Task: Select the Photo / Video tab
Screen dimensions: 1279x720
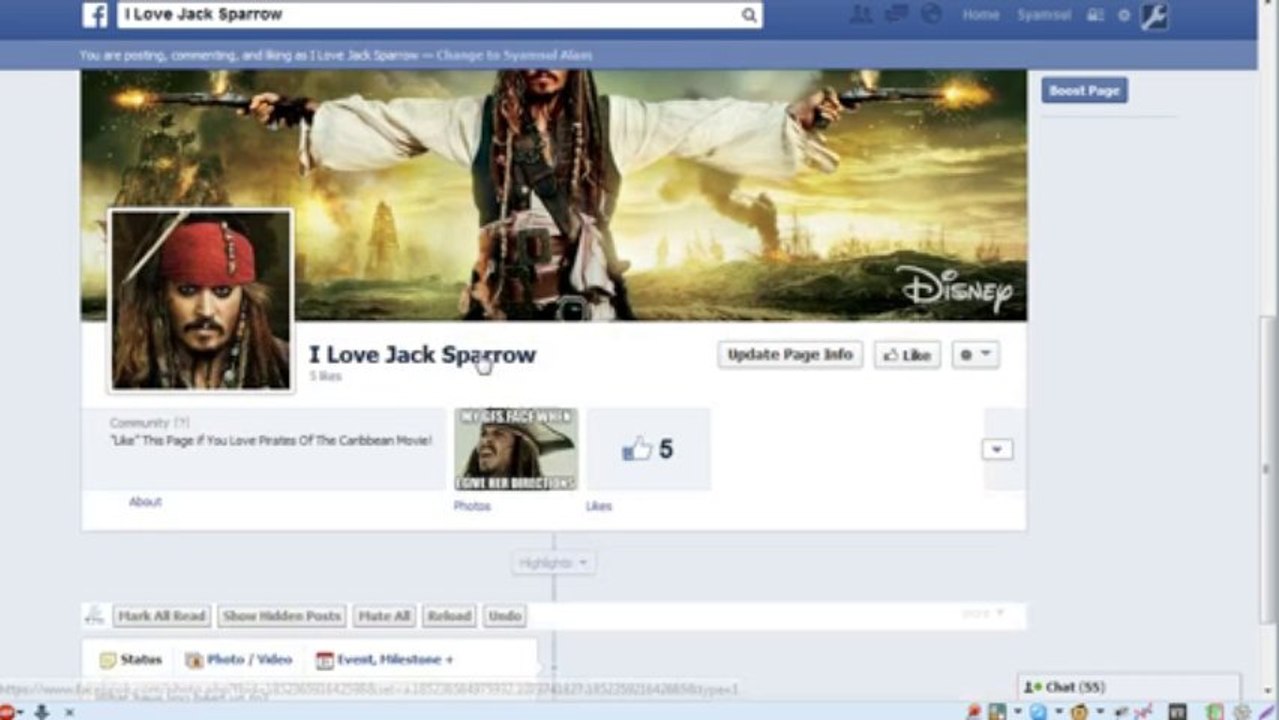Action: tap(239, 659)
